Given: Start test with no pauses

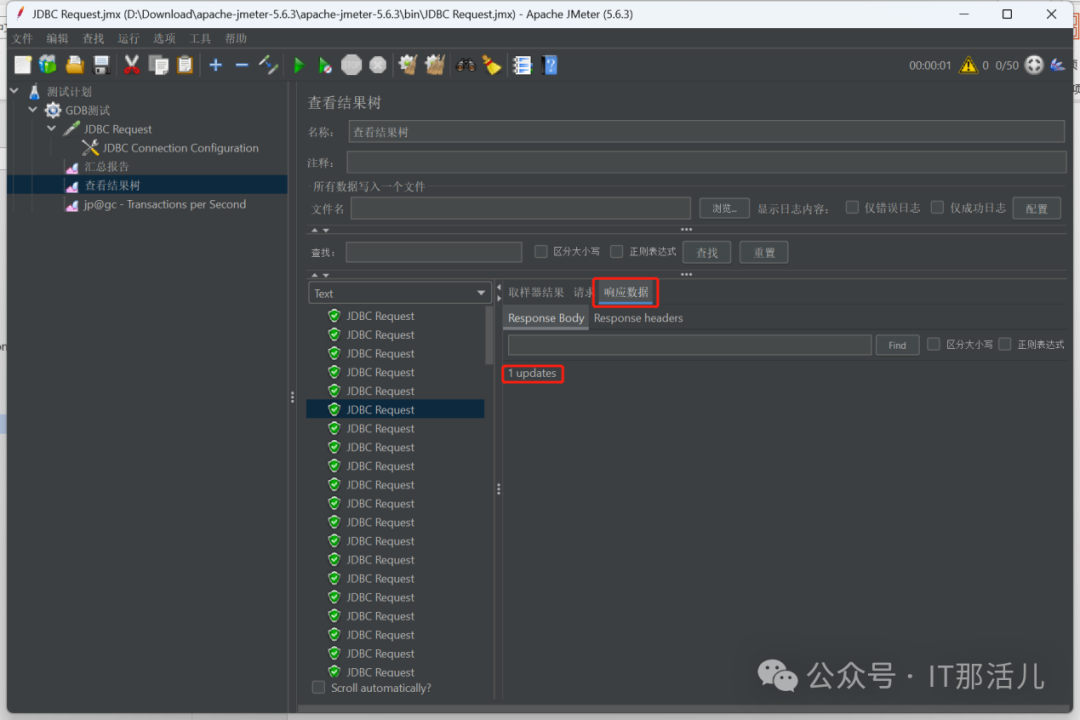Looking at the screenshot, I should [x=324, y=65].
